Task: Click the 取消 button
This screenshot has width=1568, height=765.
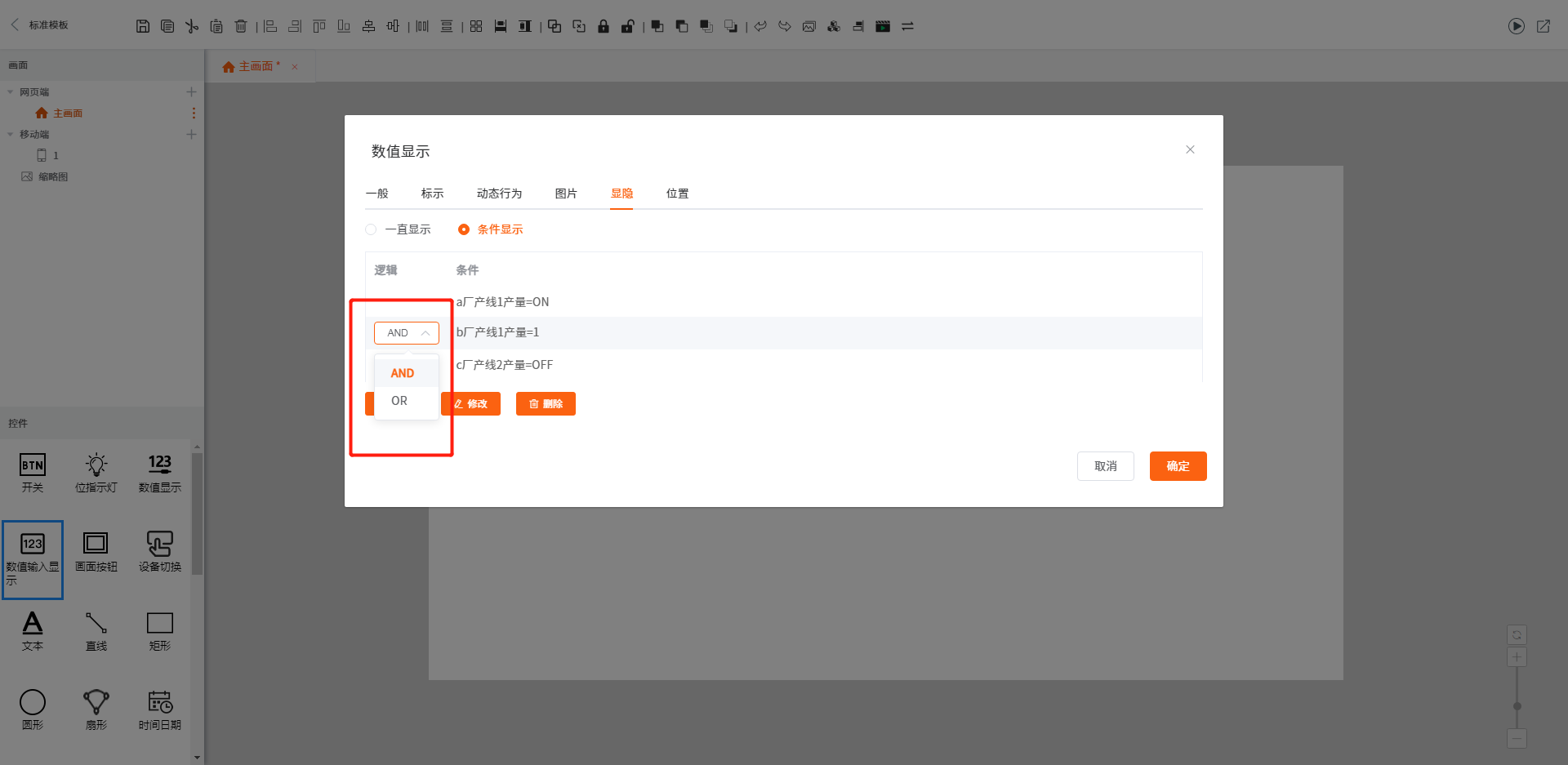Action: click(1106, 466)
